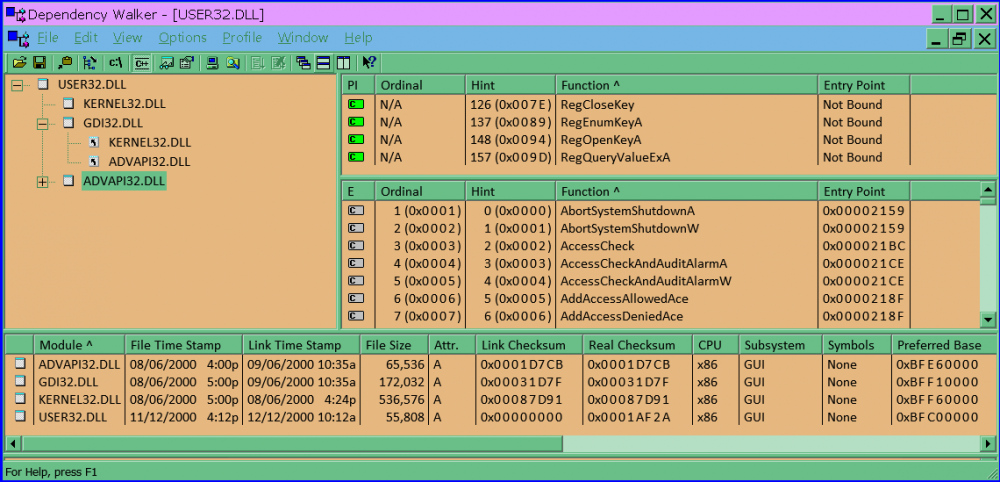Toggle Undecorate C++ Functions button

tap(142, 63)
